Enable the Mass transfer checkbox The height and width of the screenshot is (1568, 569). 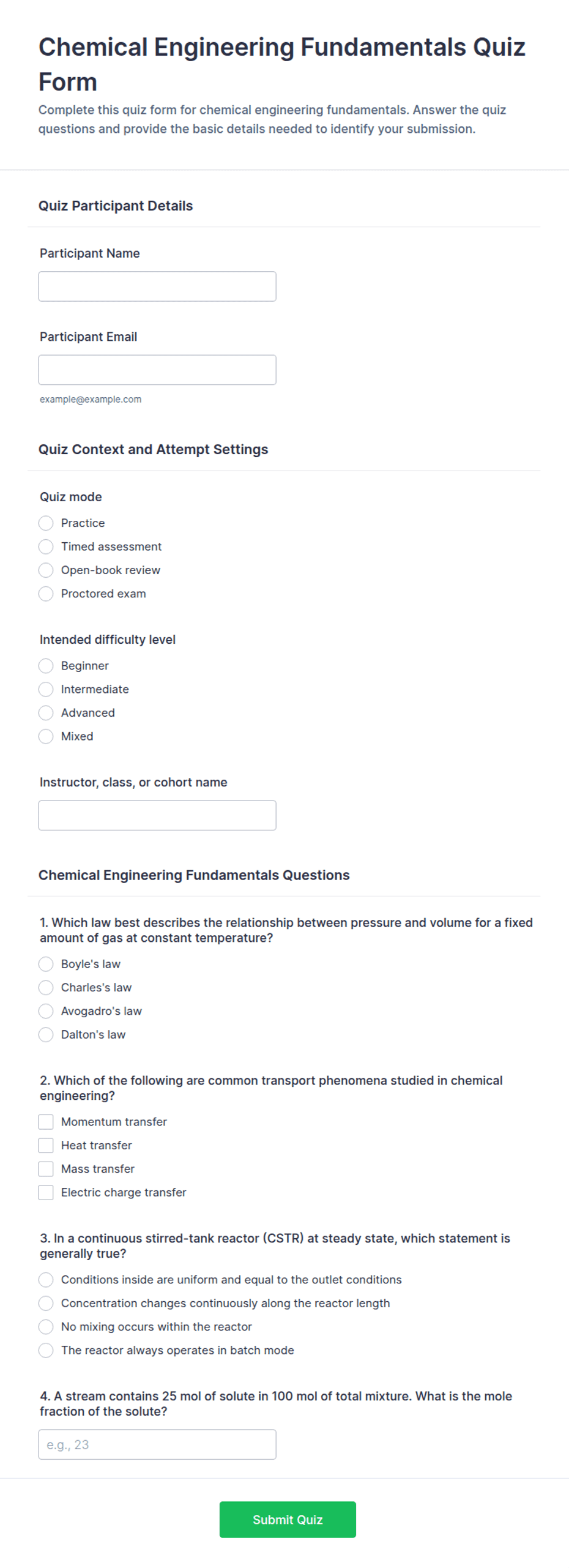[46, 1168]
